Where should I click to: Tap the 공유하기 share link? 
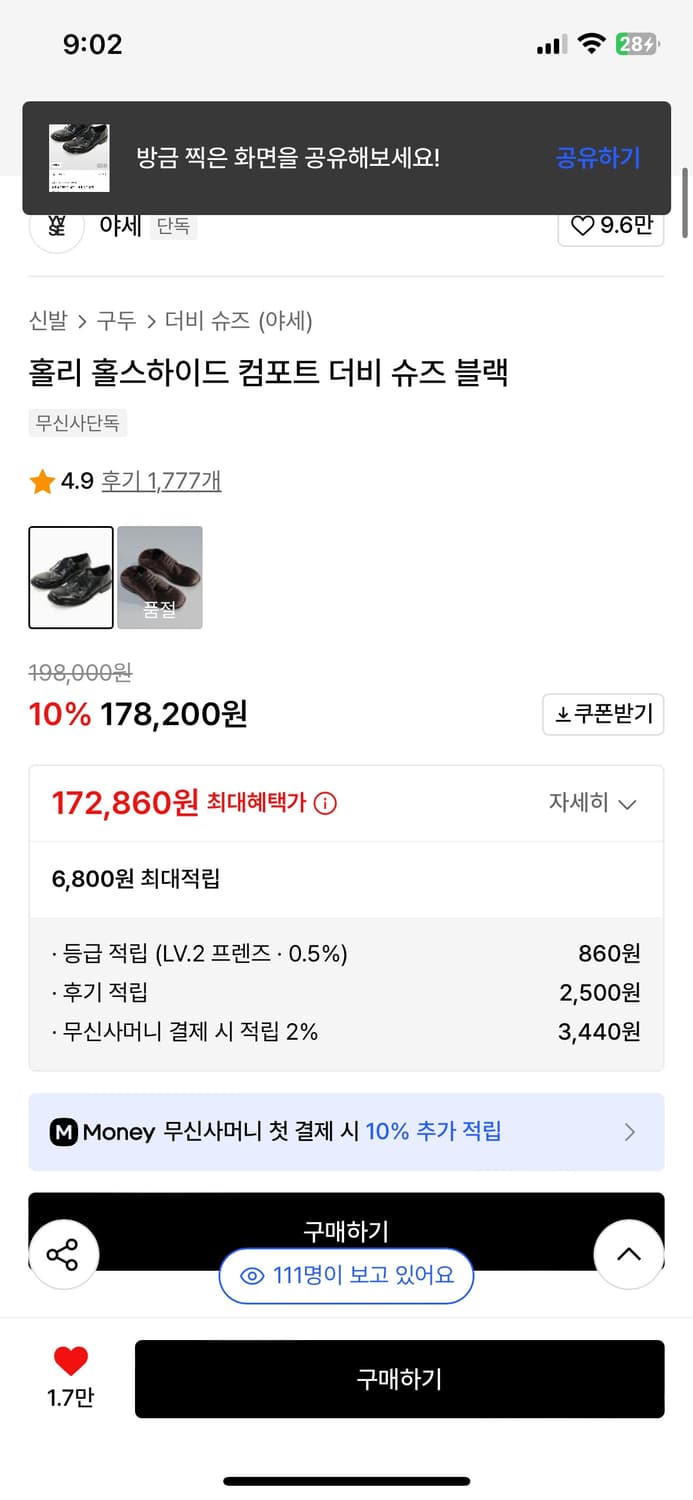point(597,159)
